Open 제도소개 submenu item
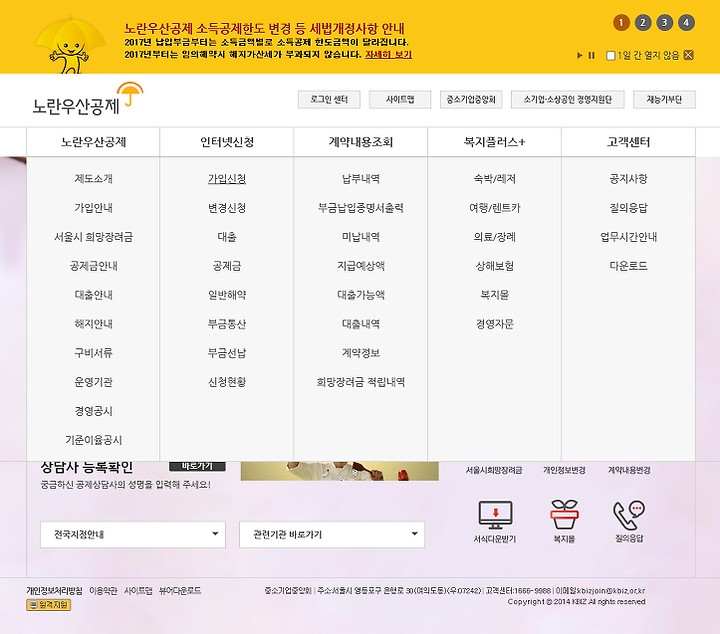720x634 pixels. pos(93,179)
